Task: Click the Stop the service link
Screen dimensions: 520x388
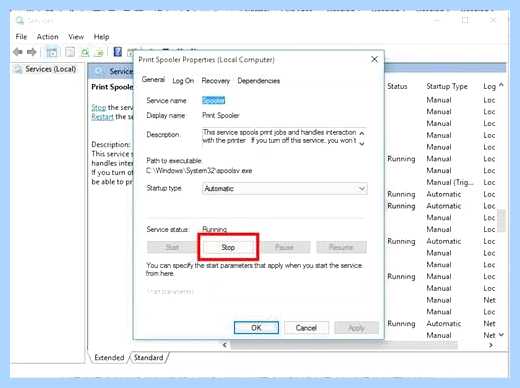Action: [99, 107]
